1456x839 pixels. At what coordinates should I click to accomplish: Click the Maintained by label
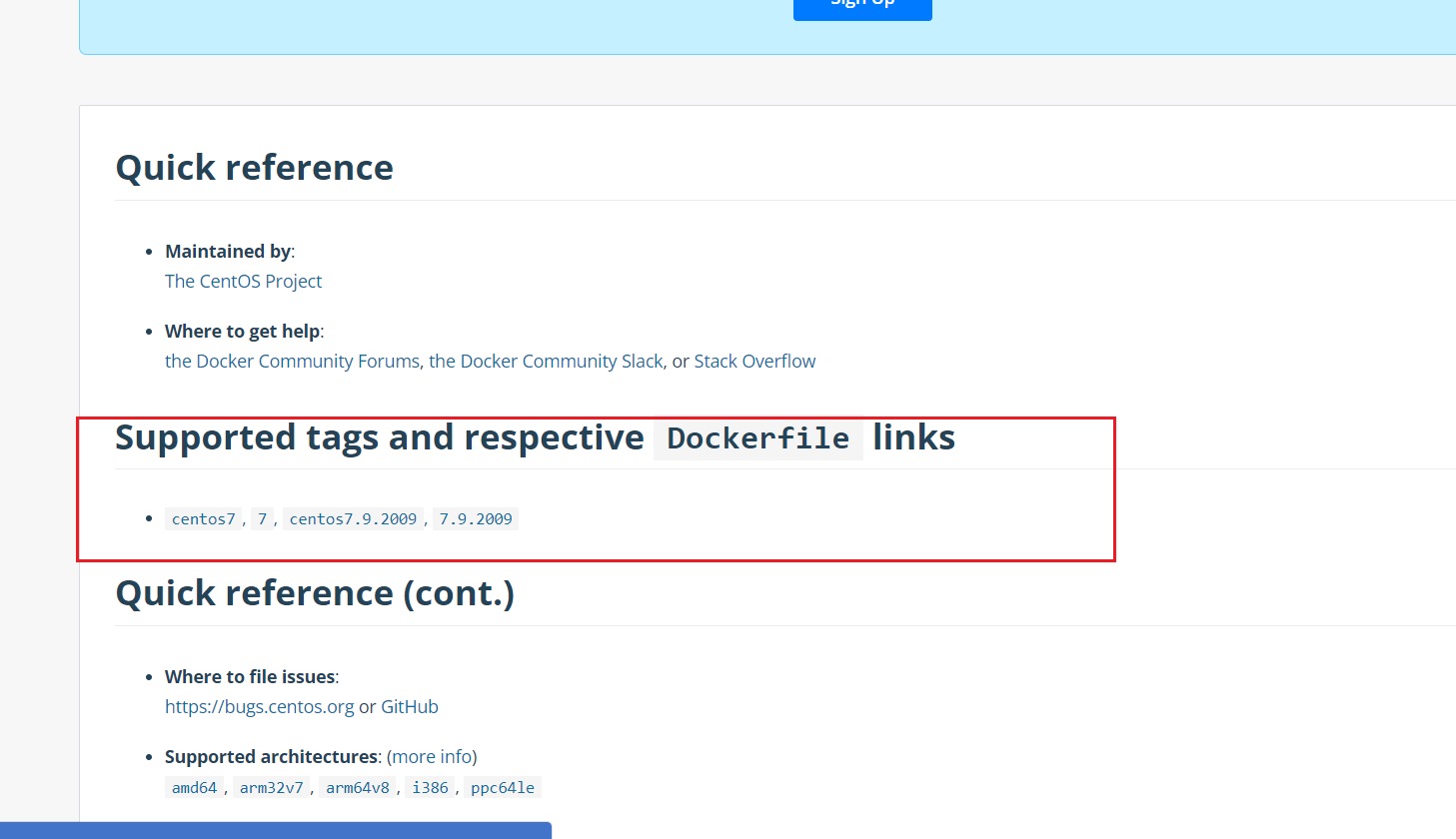click(228, 252)
